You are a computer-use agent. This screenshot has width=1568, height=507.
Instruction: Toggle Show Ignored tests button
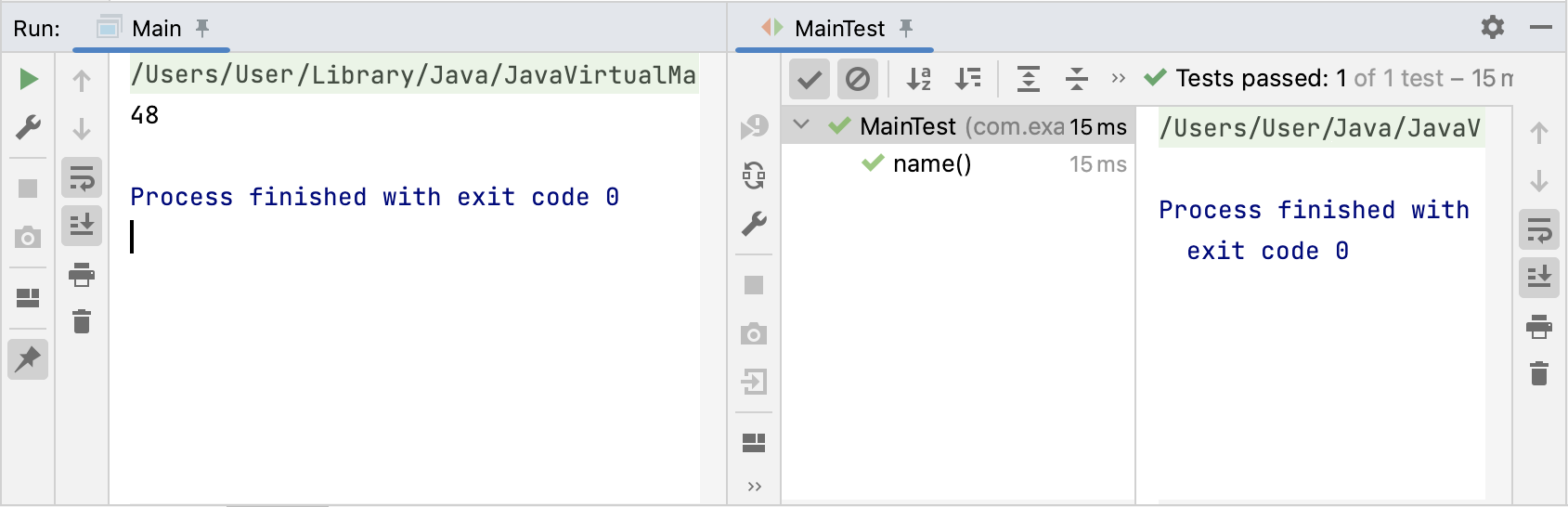(858, 79)
